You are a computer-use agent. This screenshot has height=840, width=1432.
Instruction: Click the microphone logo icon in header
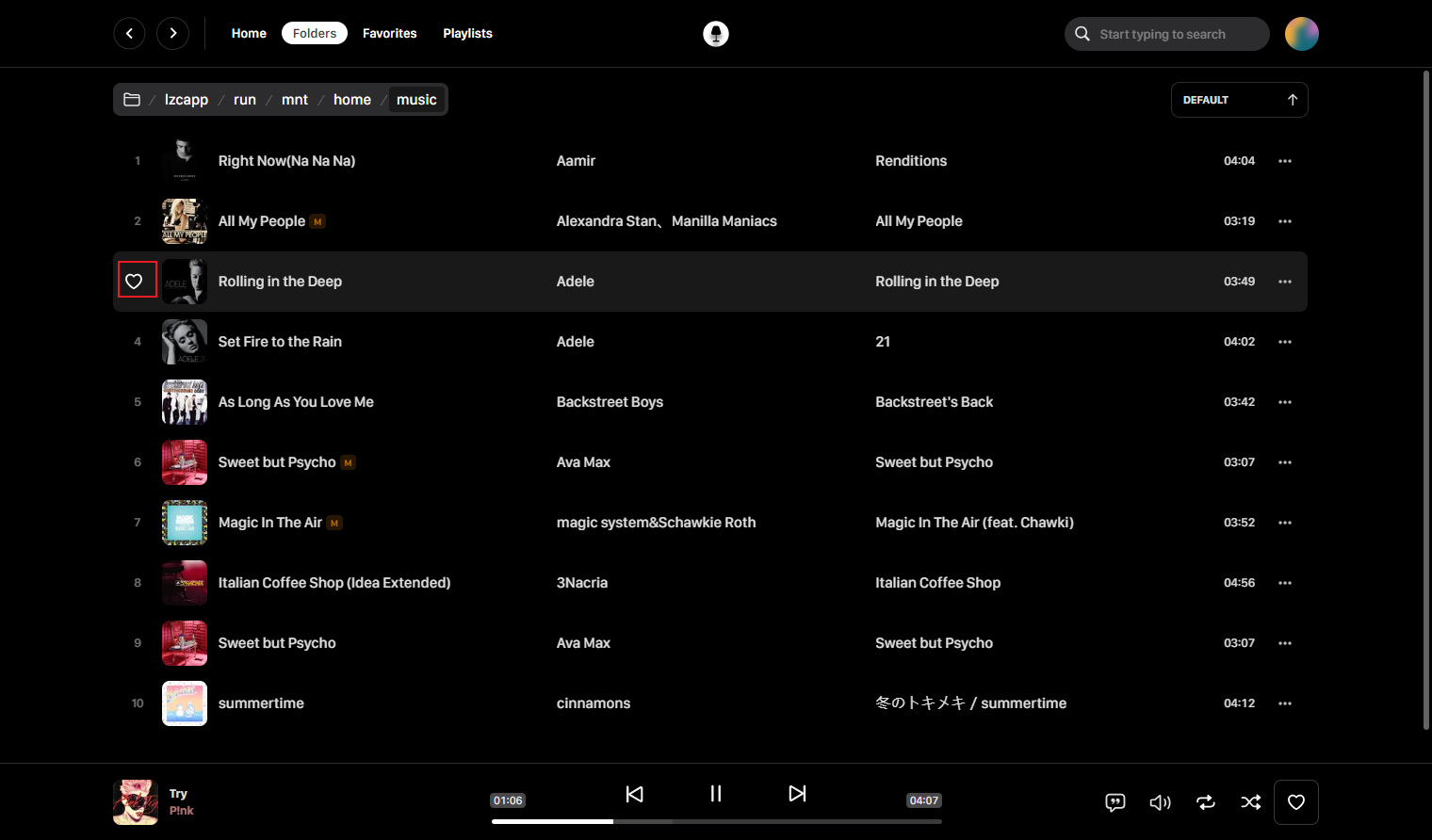(x=716, y=34)
